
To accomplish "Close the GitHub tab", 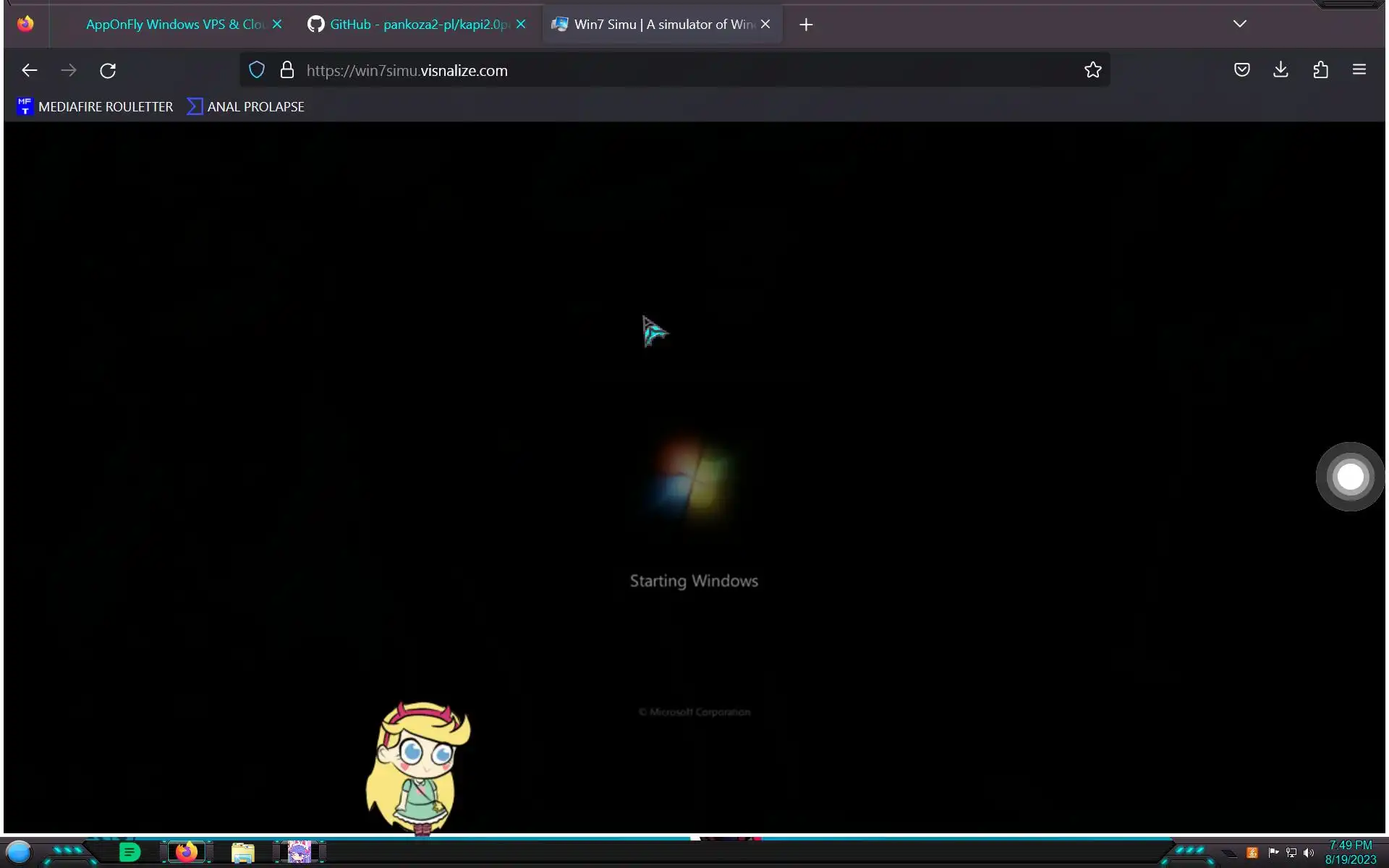I will pos(521,25).
